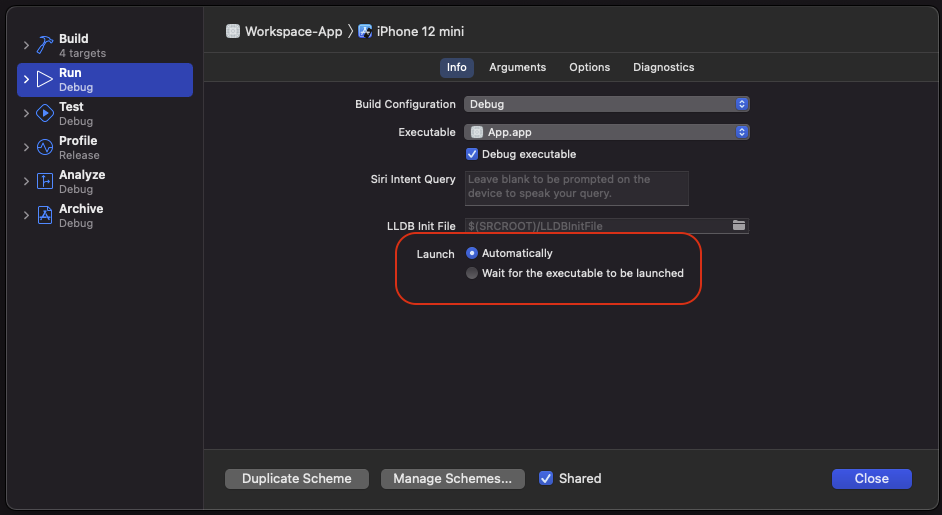Expand the Run action disclosure chevron
The width and height of the screenshot is (942, 515).
[x=26, y=79]
